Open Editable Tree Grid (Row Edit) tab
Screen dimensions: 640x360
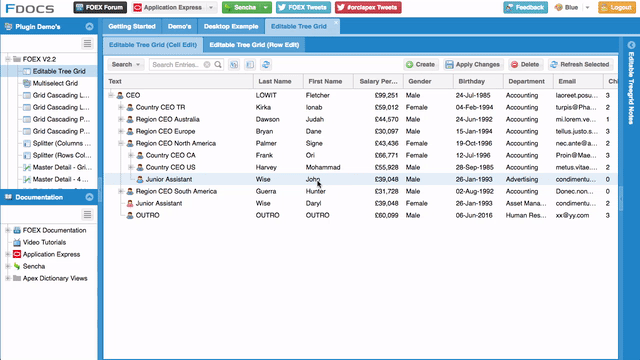tap(254, 45)
